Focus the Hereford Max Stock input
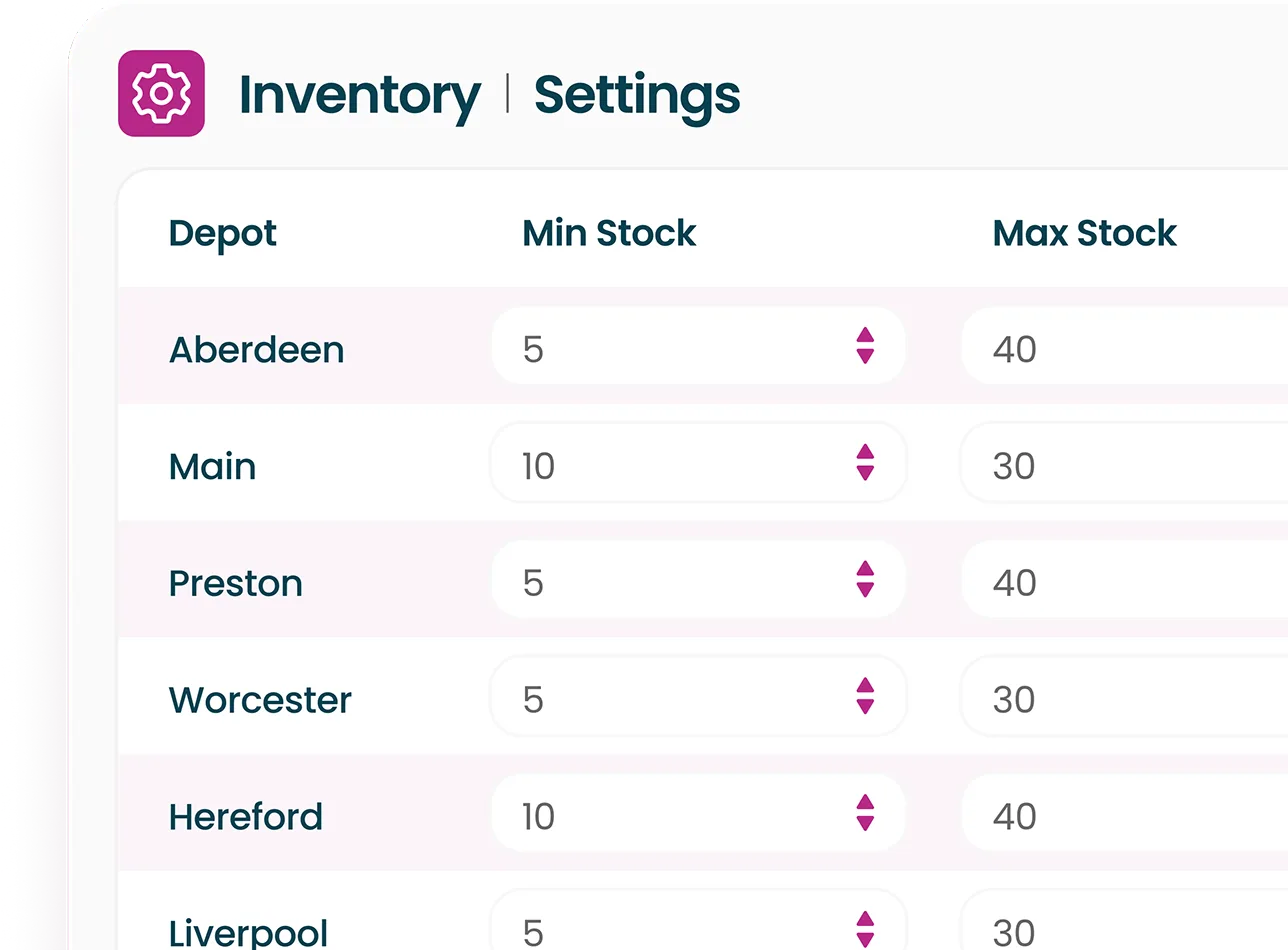 1124,814
